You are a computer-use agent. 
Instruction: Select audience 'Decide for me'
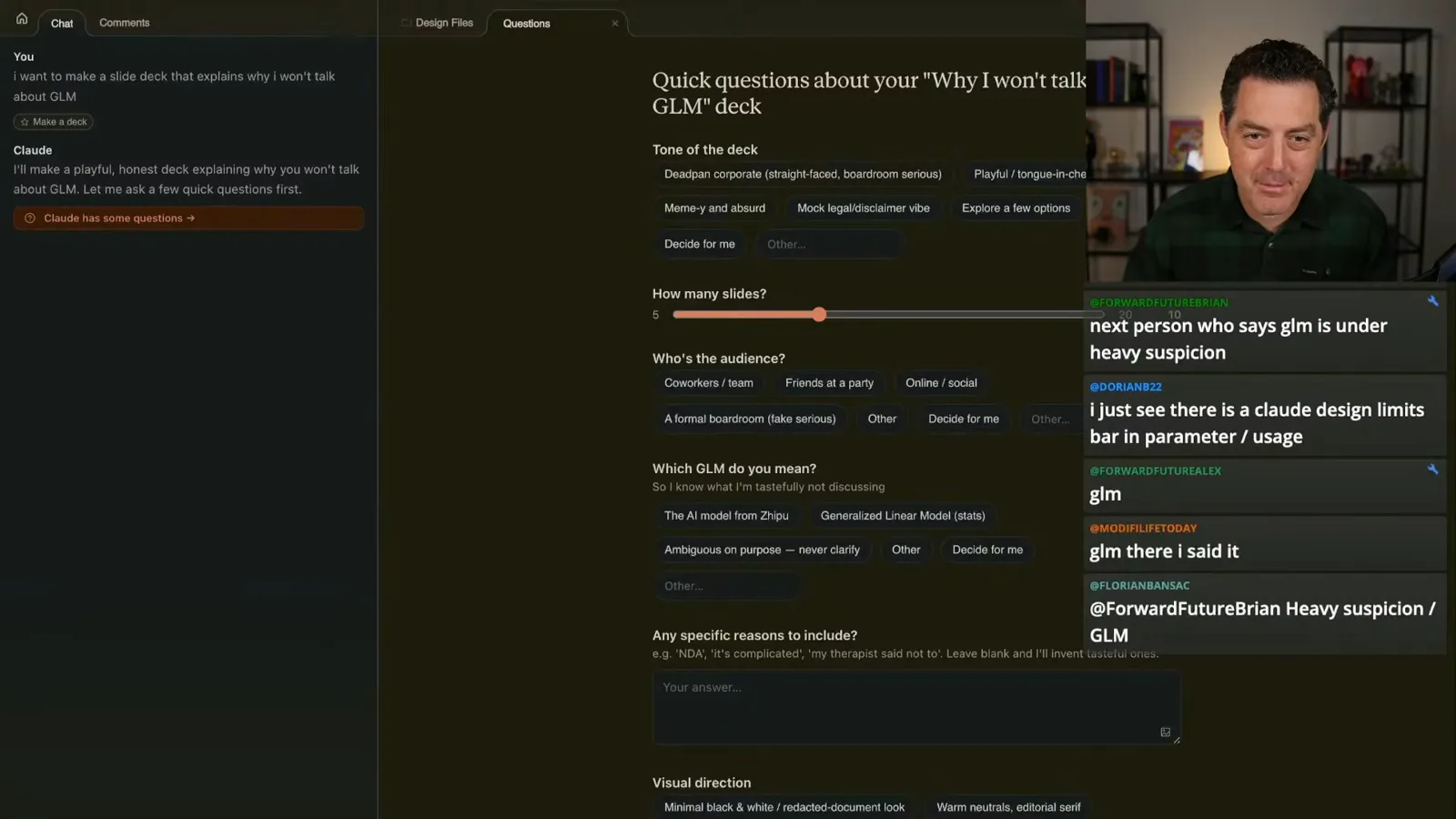[964, 419]
